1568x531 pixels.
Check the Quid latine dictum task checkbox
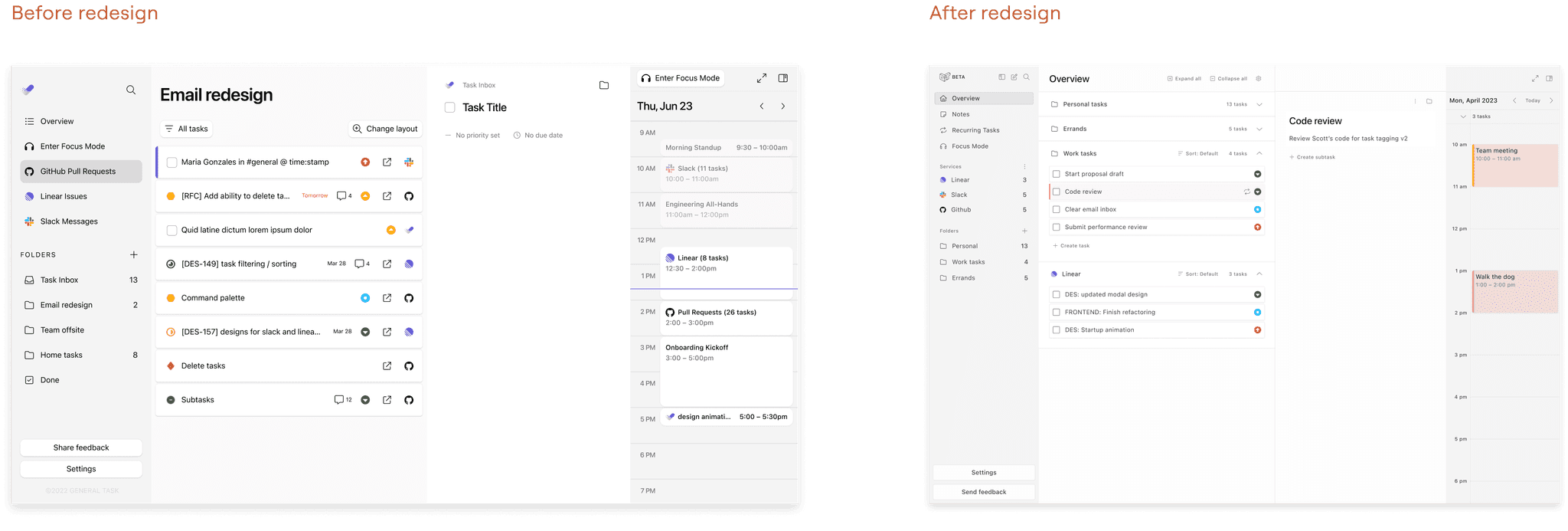click(171, 230)
